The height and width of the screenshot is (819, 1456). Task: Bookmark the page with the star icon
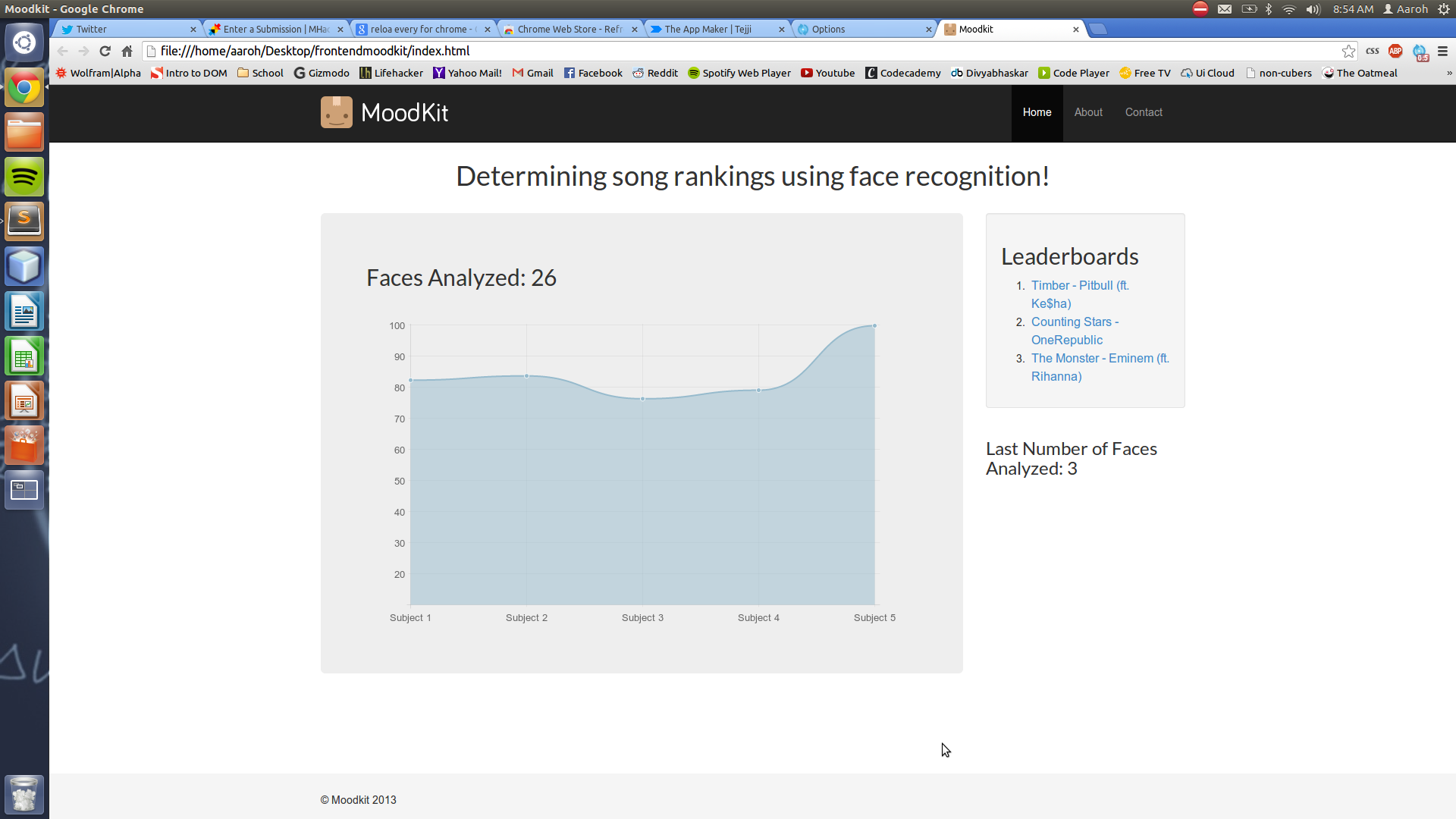point(1348,51)
